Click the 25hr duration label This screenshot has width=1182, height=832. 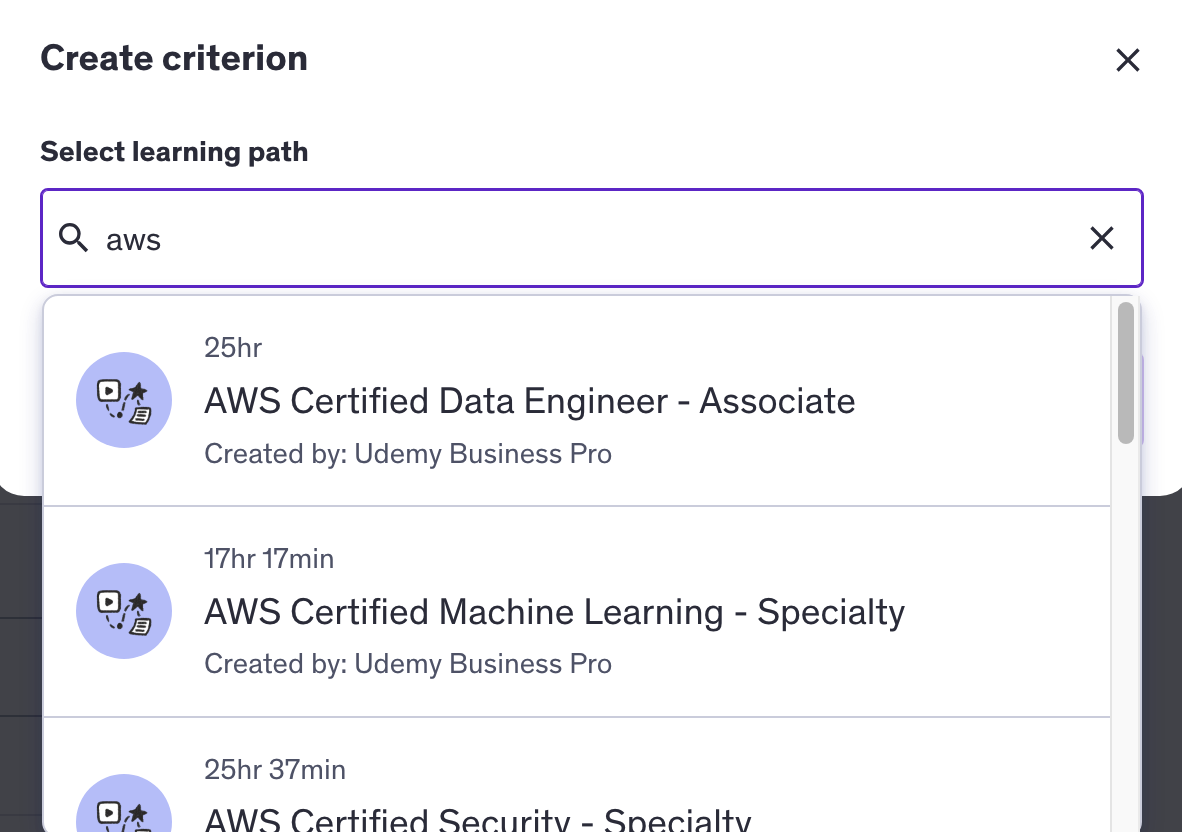(x=232, y=348)
